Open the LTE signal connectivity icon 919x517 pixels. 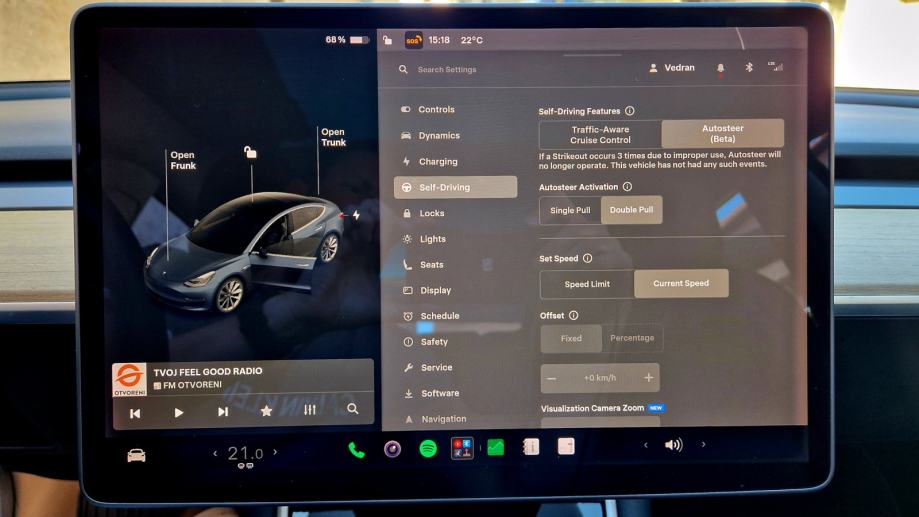(775, 67)
